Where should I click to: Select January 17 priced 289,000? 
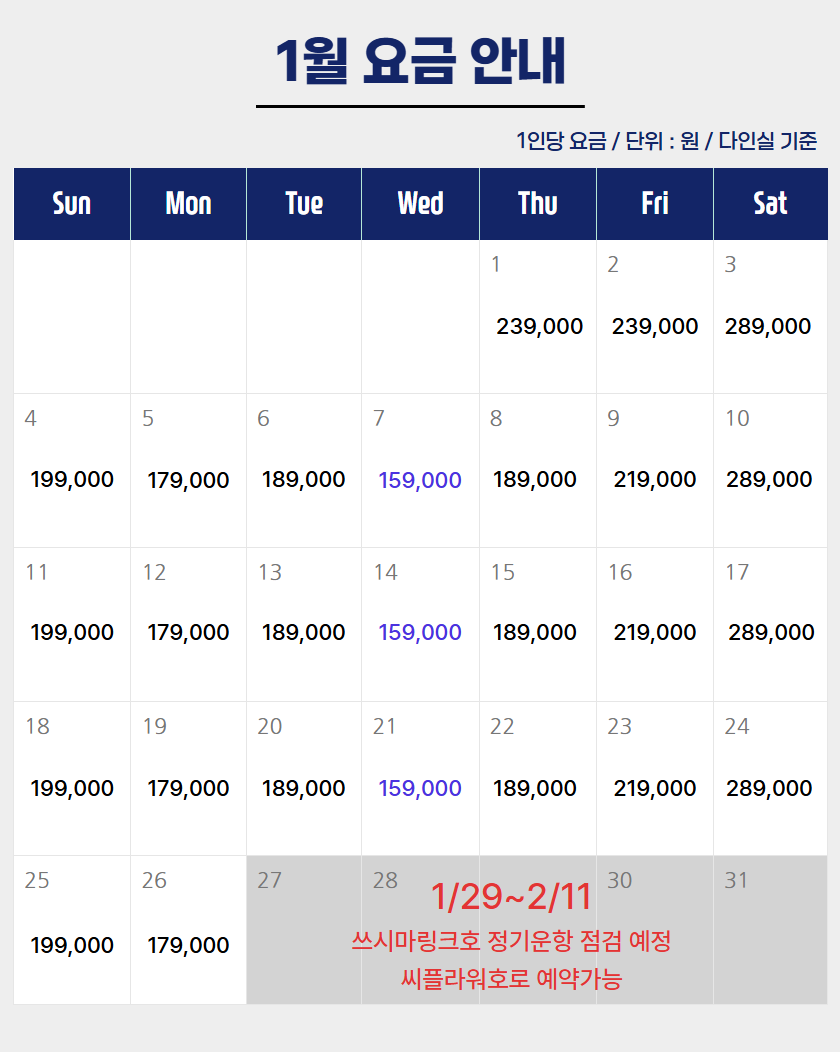tap(771, 632)
